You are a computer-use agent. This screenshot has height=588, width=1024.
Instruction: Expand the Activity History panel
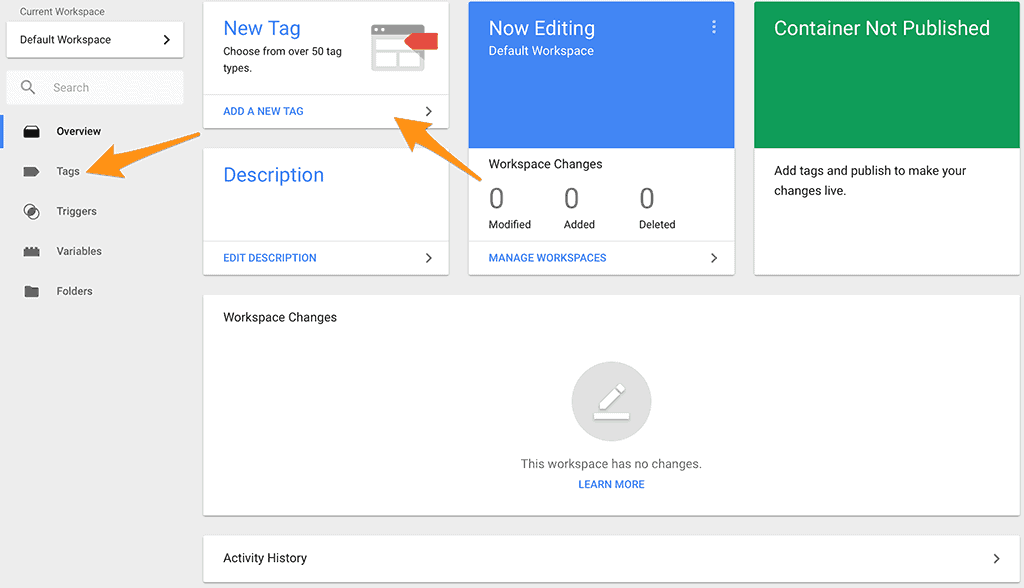(611, 559)
